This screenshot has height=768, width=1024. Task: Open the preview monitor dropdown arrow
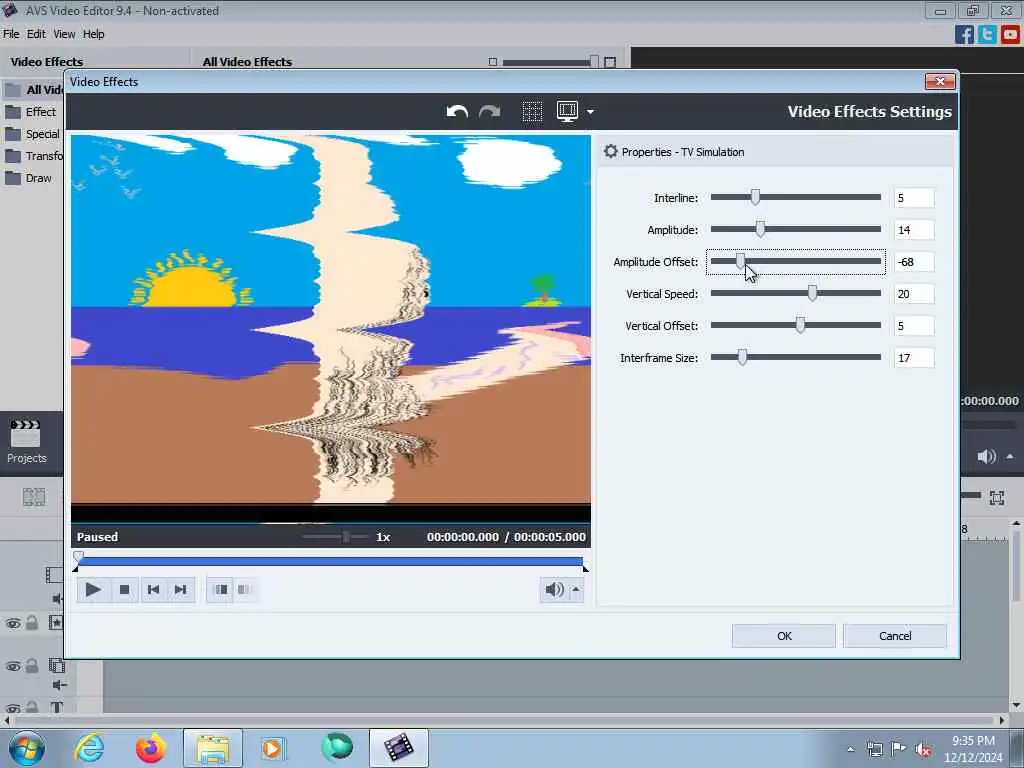click(x=590, y=112)
